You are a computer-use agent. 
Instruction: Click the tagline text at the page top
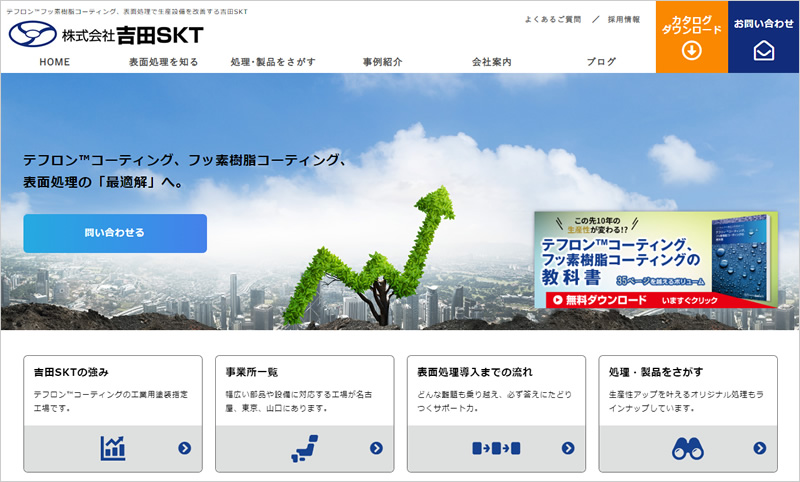[x=127, y=11]
